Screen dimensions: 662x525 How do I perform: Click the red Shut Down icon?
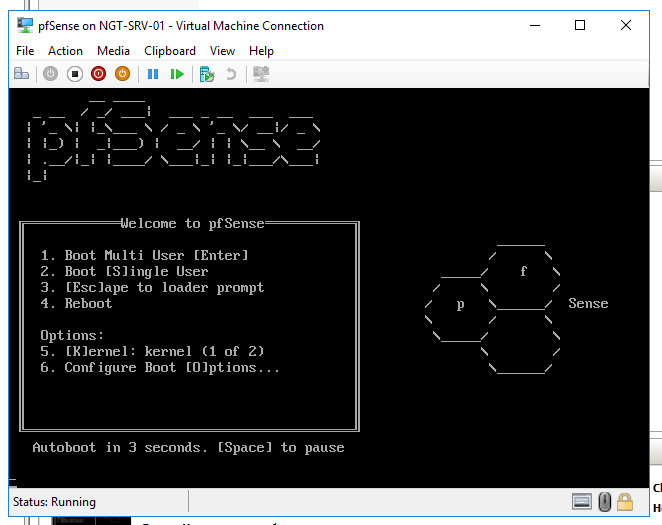pyautogui.click(x=99, y=74)
